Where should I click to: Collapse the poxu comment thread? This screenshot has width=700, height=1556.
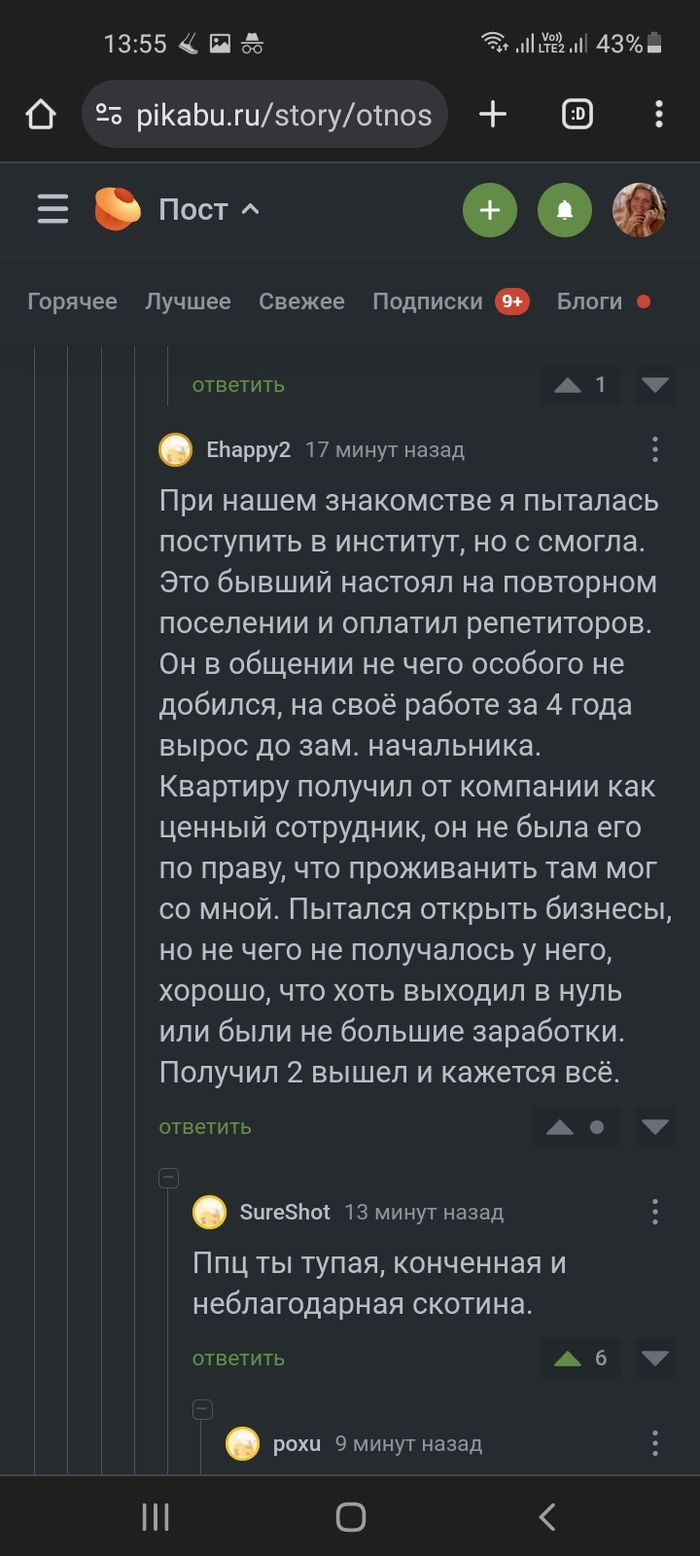click(202, 1410)
